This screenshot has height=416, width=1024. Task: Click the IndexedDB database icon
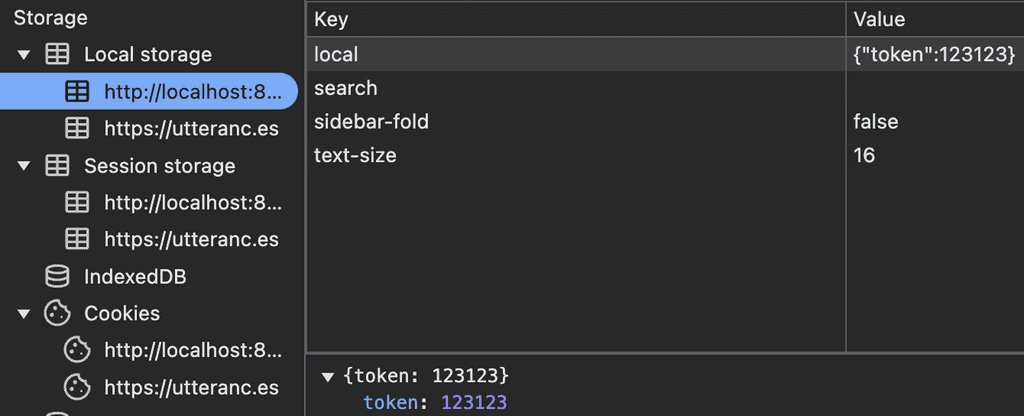point(57,277)
